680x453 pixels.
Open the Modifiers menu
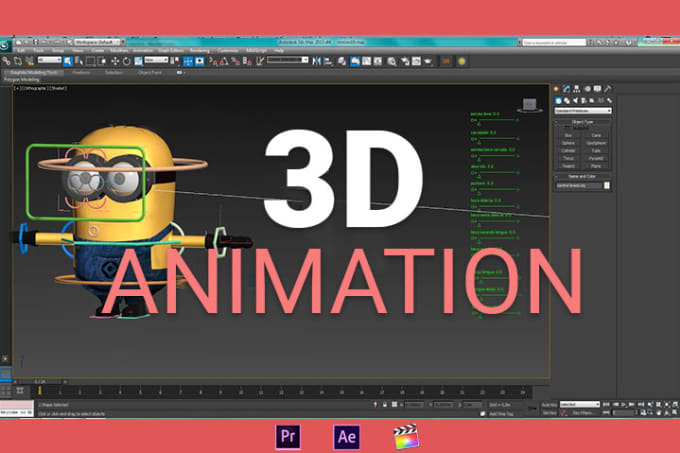point(119,51)
